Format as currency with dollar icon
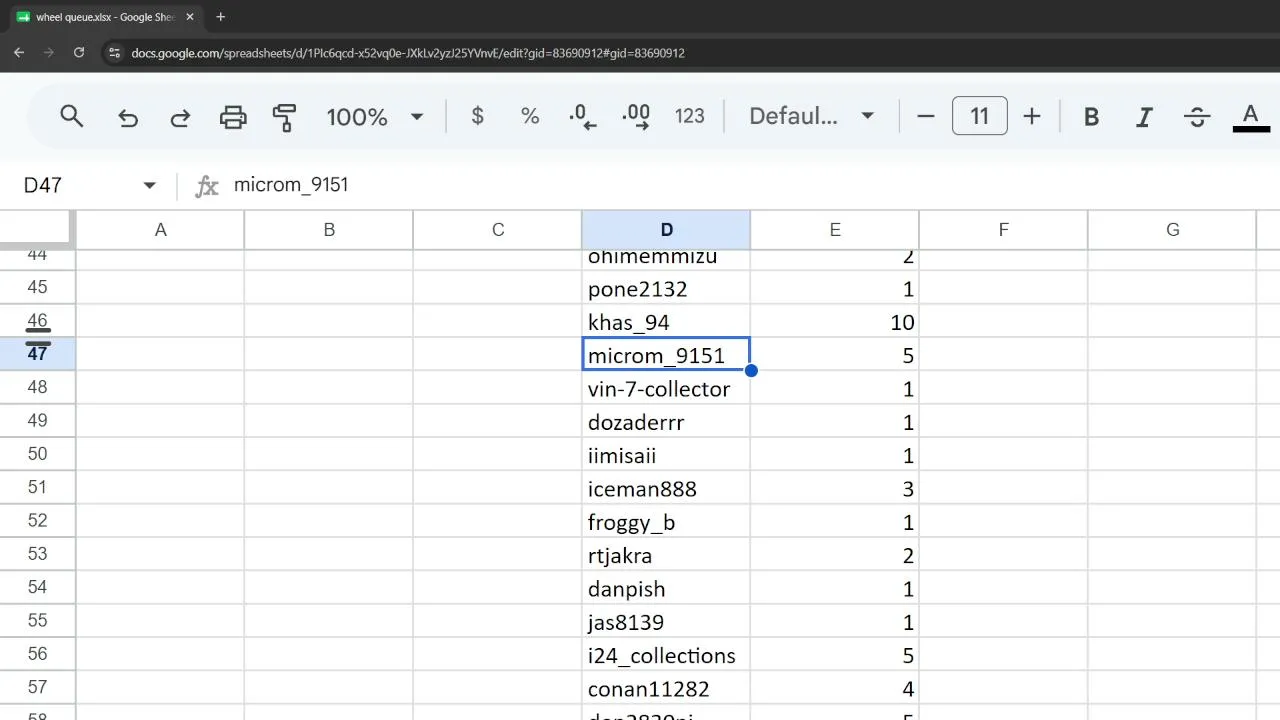The width and height of the screenshot is (1280, 720). 478,116
